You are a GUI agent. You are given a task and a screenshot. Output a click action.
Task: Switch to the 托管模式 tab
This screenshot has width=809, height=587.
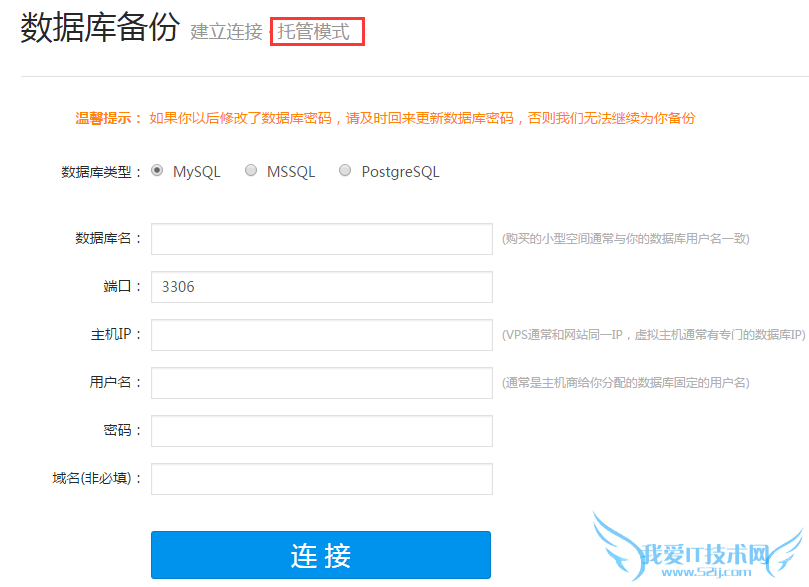[316, 31]
